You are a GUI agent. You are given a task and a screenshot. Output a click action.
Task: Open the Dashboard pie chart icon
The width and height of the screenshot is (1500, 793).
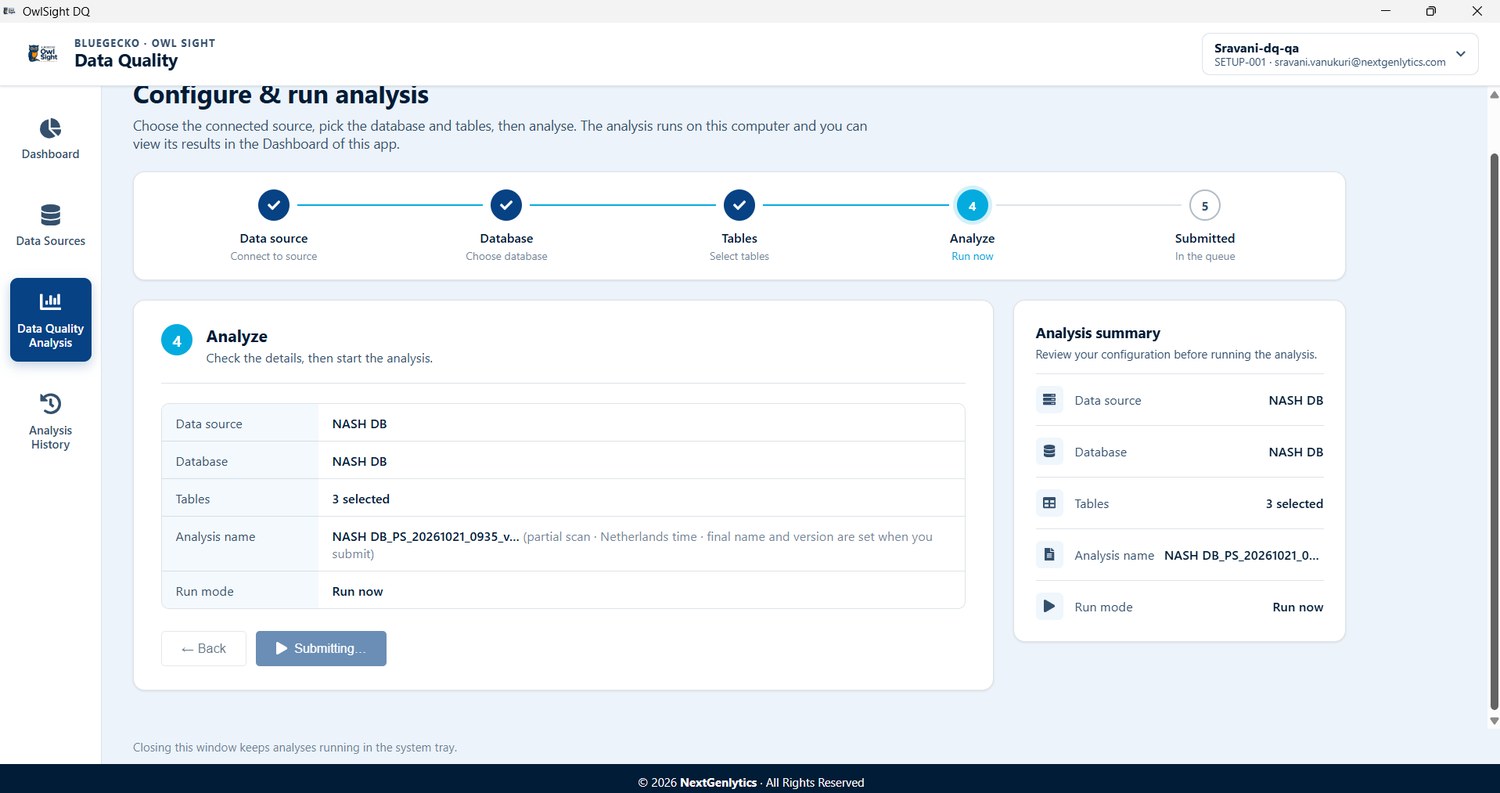tap(50, 129)
